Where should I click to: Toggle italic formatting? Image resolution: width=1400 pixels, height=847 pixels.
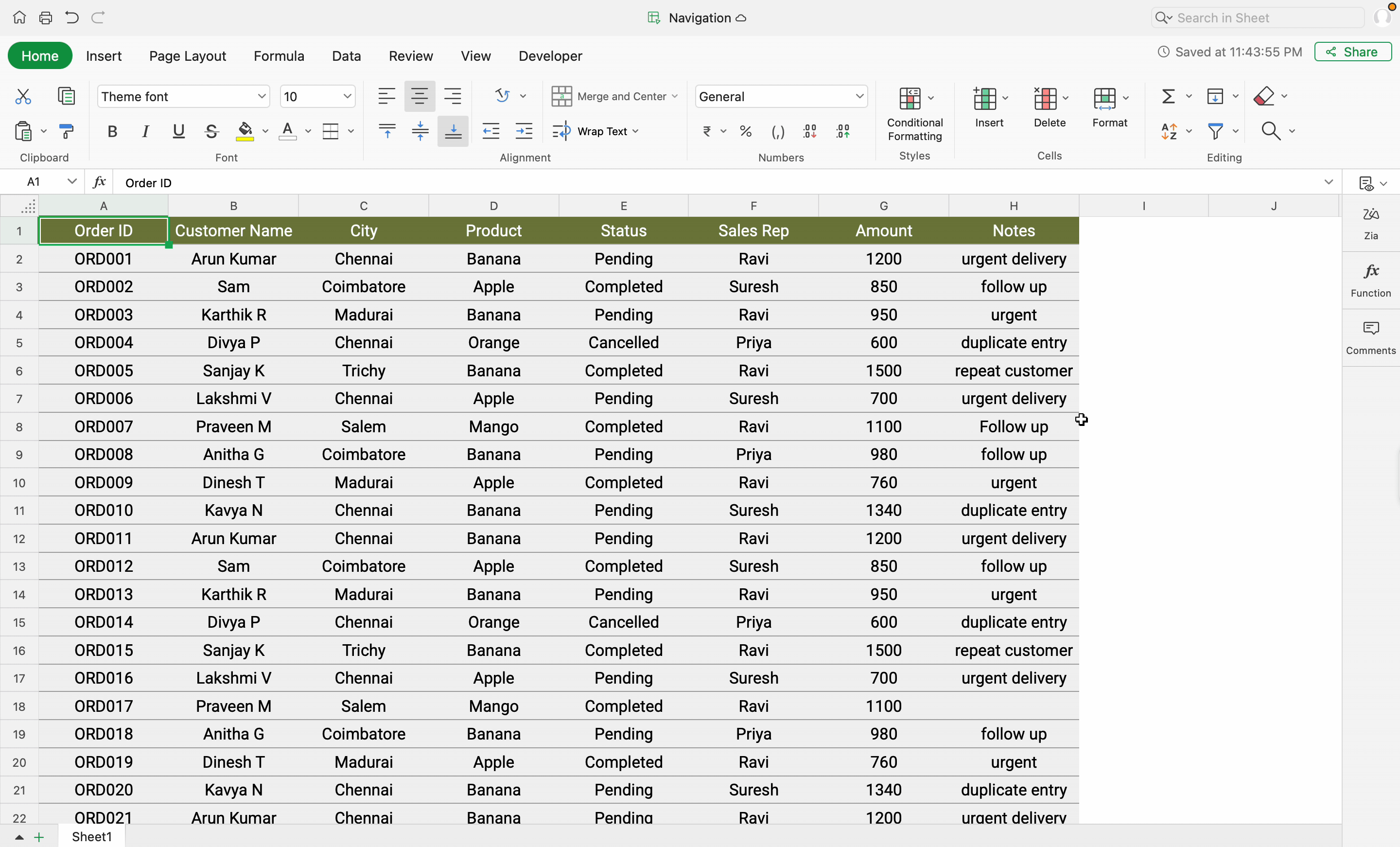tap(145, 131)
